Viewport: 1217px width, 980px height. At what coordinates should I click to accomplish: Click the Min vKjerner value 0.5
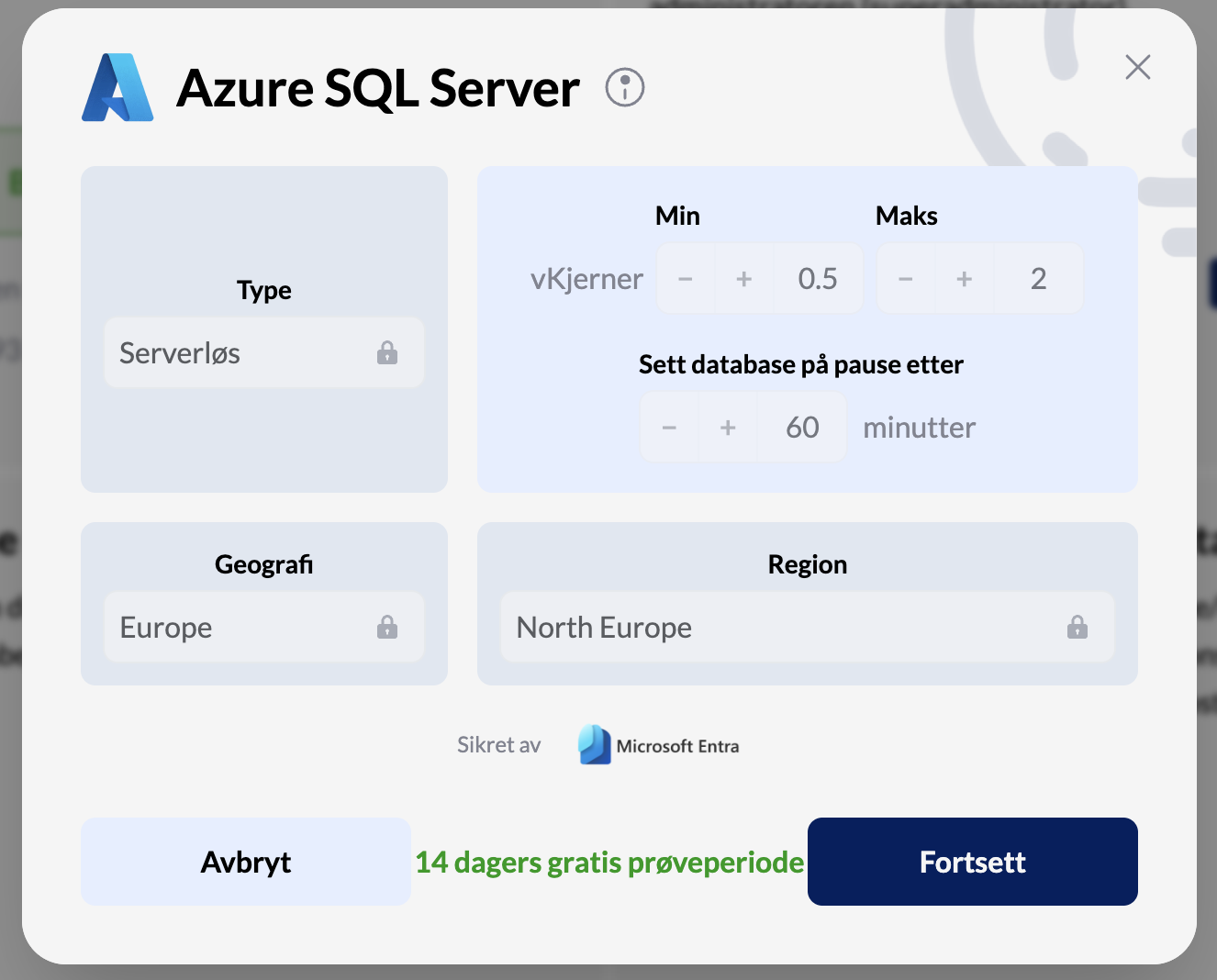click(818, 279)
